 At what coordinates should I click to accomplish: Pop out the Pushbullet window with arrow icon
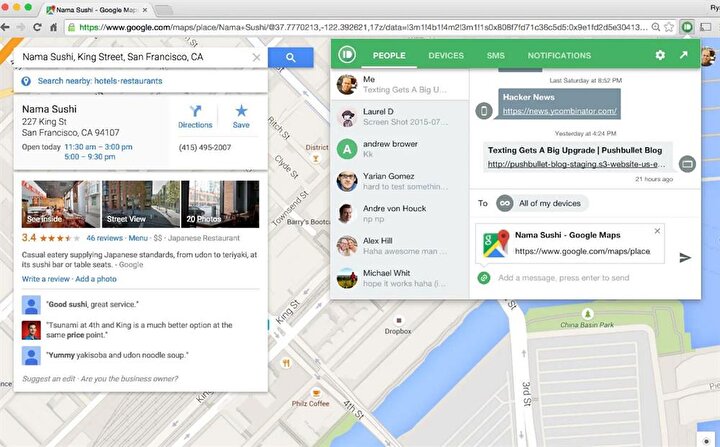pyautogui.click(x=684, y=55)
